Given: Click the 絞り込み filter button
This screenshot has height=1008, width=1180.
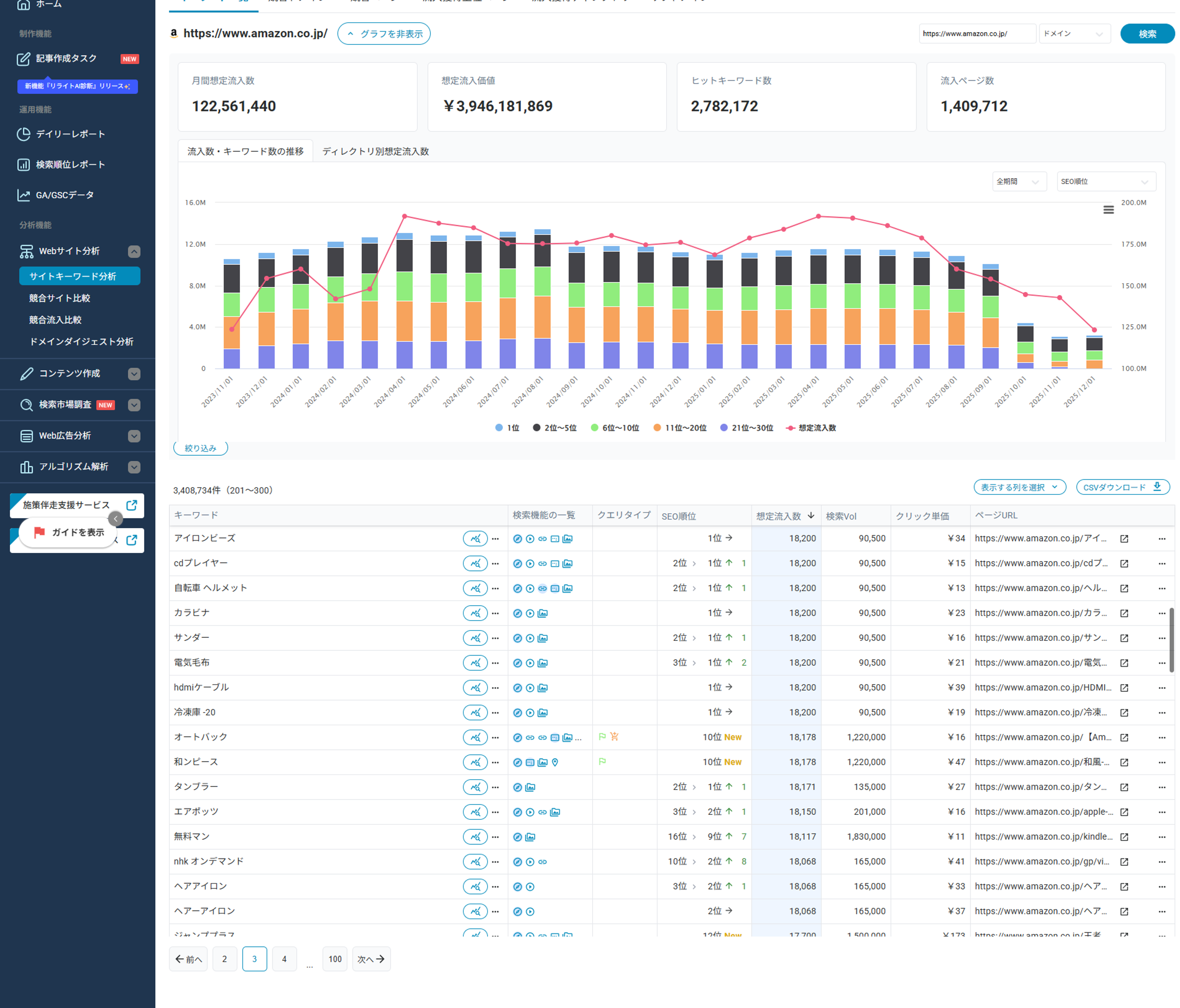Looking at the screenshot, I should coord(201,448).
